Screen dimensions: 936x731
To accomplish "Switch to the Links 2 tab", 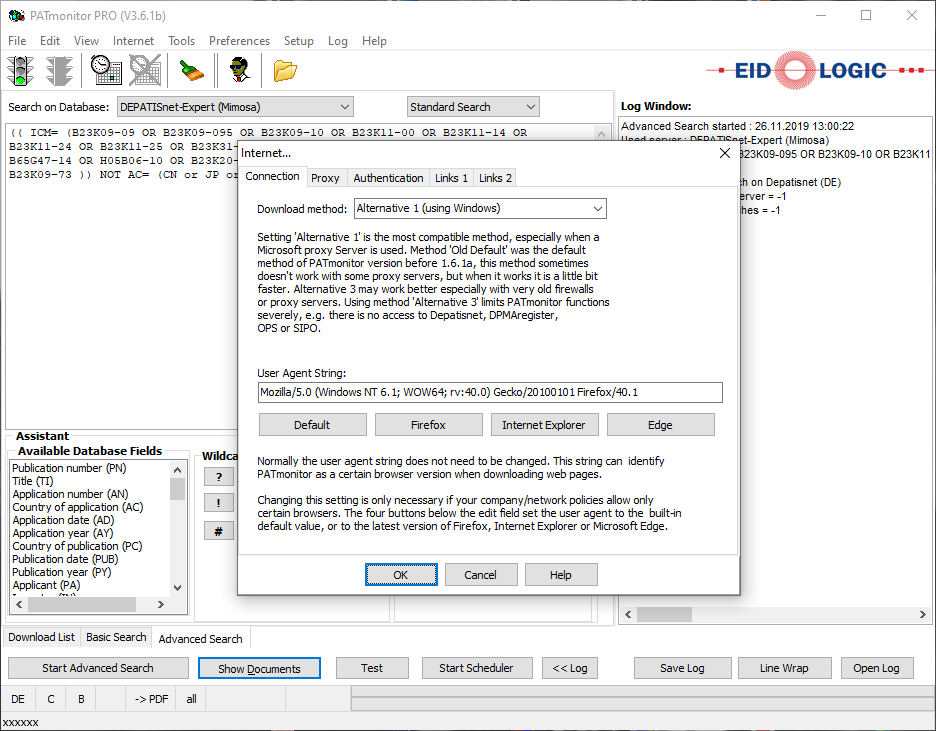I will click(495, 178).
